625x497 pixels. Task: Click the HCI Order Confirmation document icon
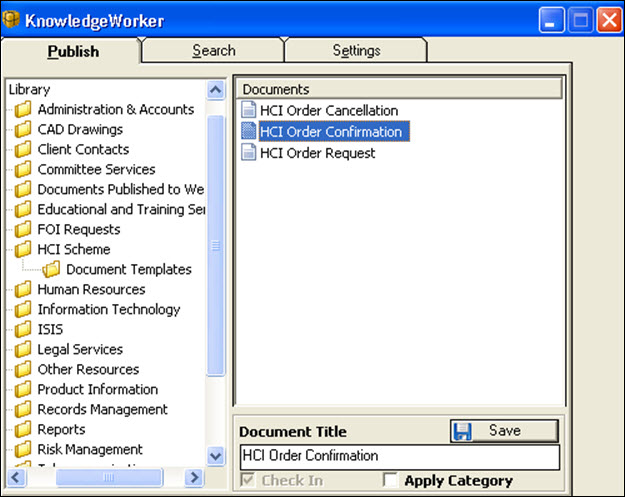click(x=249, y=131)
